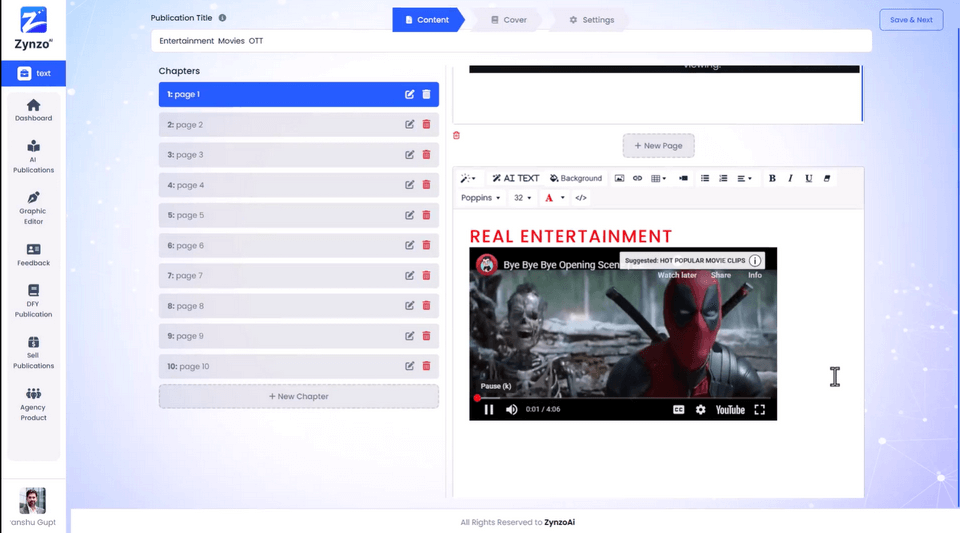
Task: Toggle closed captions on the video
Action: 678,409
